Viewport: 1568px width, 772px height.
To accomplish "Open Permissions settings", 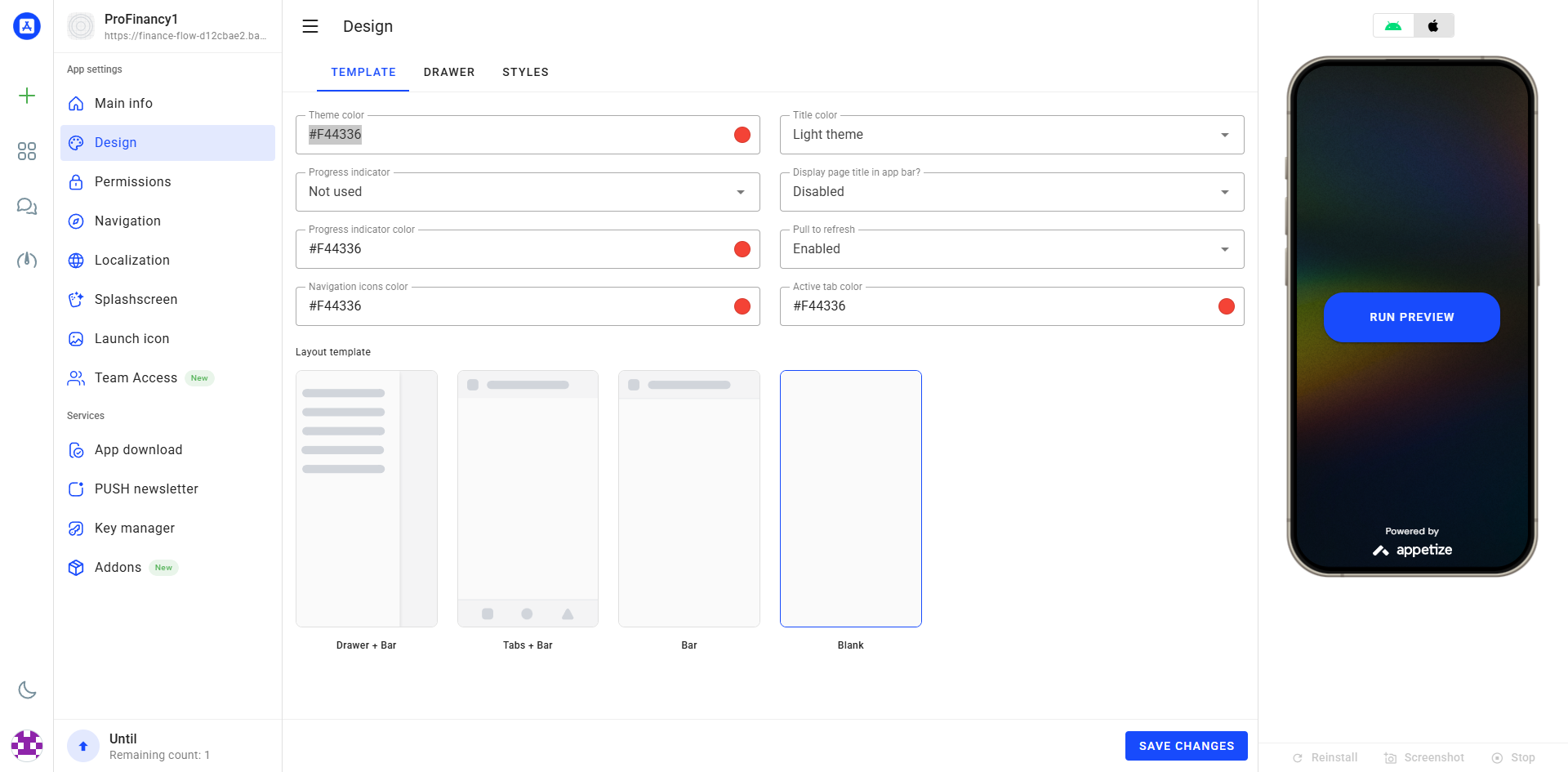I will coord(167,181).
